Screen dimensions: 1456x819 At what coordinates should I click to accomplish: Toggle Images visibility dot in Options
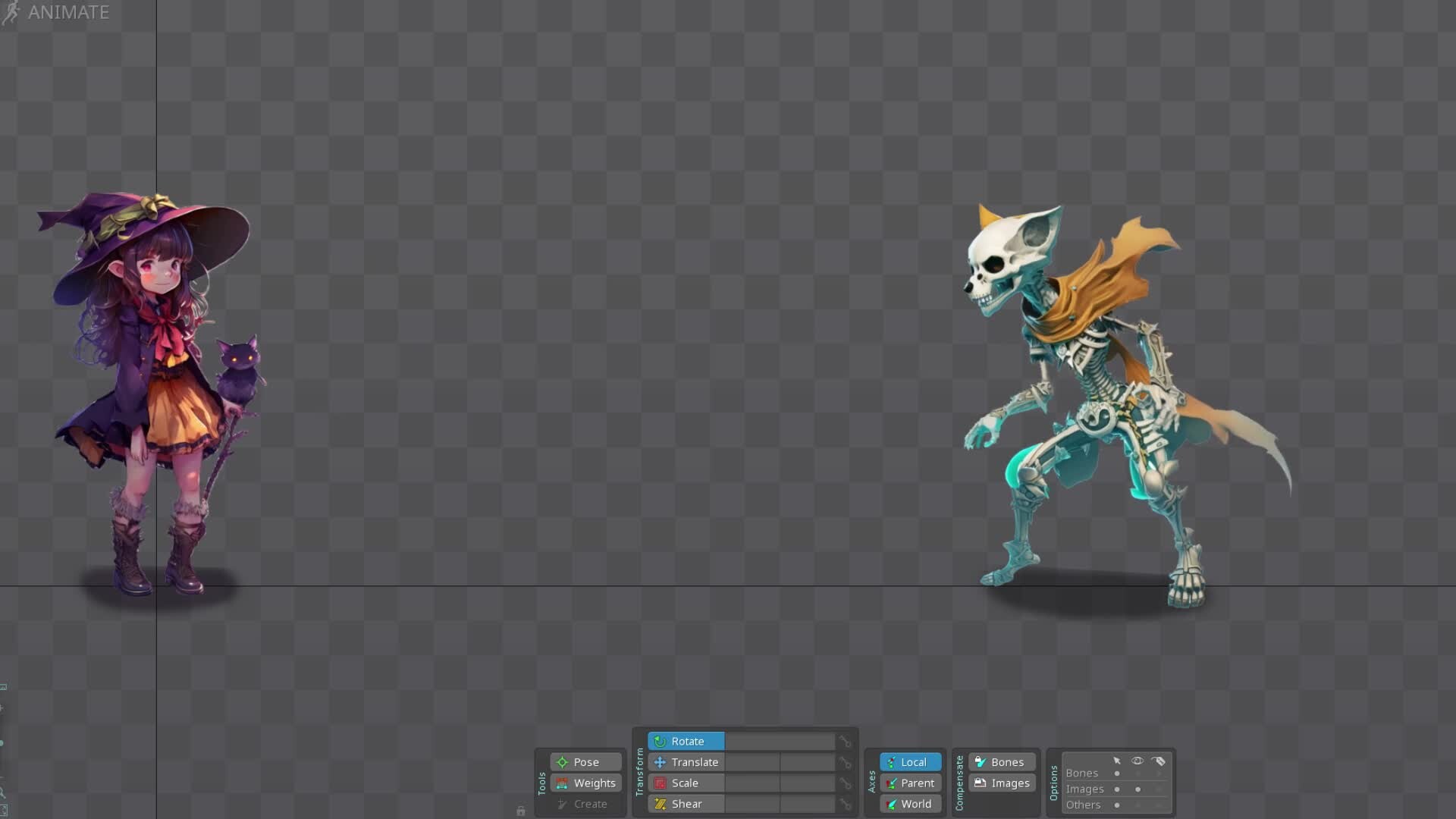coord(1138,789)
